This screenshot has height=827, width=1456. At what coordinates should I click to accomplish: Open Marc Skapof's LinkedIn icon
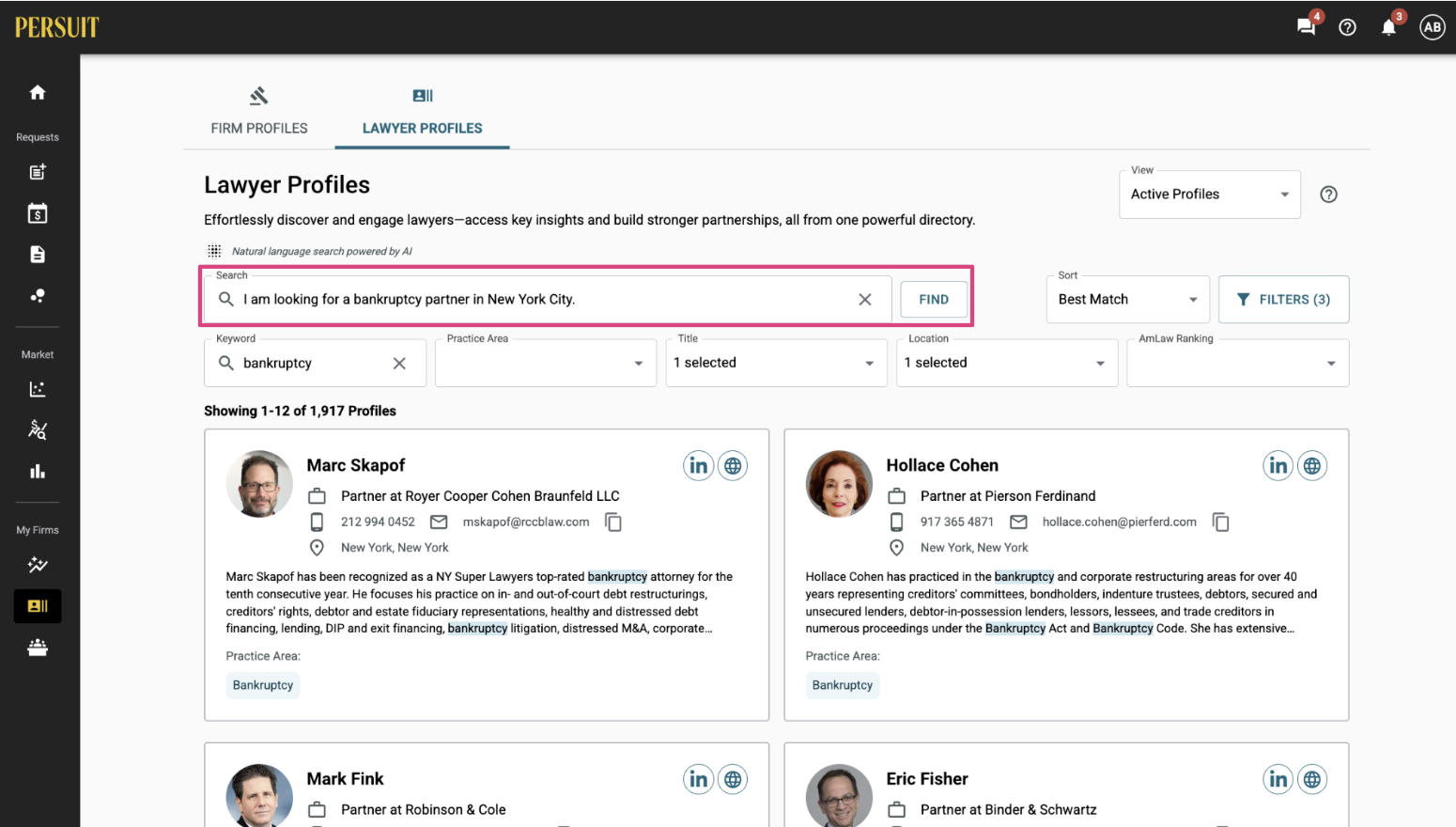(698, 465)
